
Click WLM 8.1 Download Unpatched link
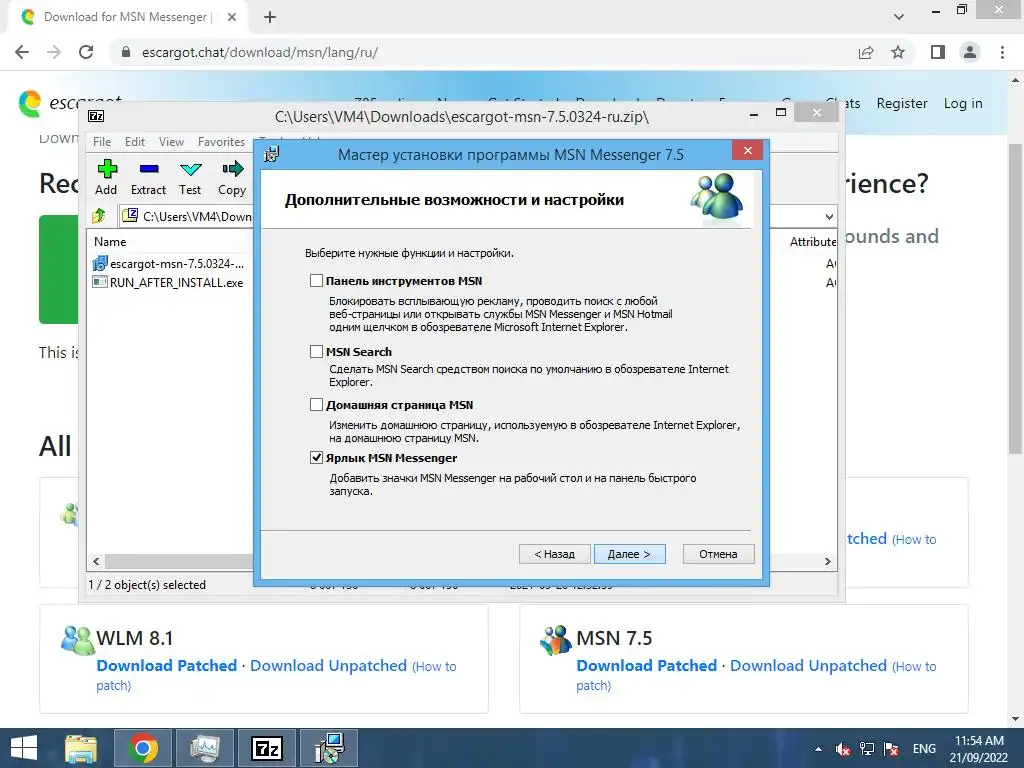[x=328, y=665]
